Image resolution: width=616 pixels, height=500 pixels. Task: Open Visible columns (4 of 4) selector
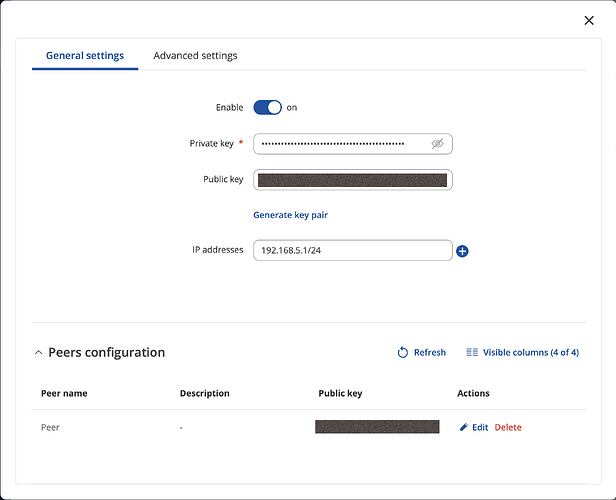[x=522, y=352]
